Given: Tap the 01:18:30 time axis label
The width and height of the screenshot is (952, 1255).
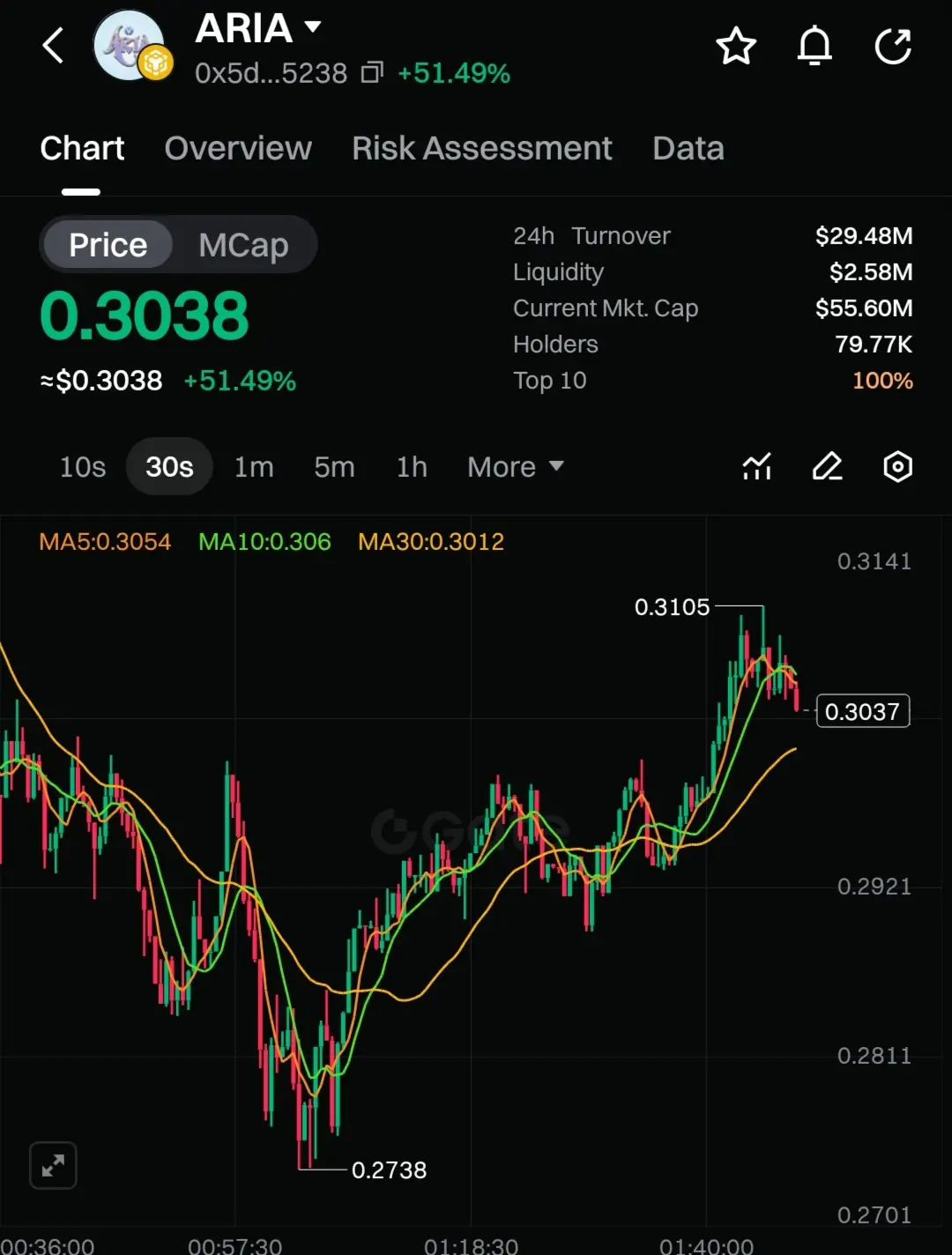Looking at the screenshot, I should (x=471, y=1245).
